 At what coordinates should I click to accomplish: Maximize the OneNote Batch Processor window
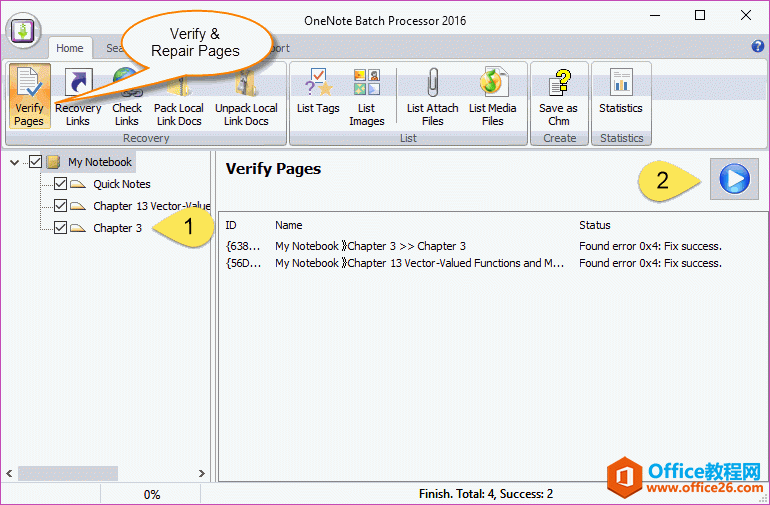tap(700, 15)
